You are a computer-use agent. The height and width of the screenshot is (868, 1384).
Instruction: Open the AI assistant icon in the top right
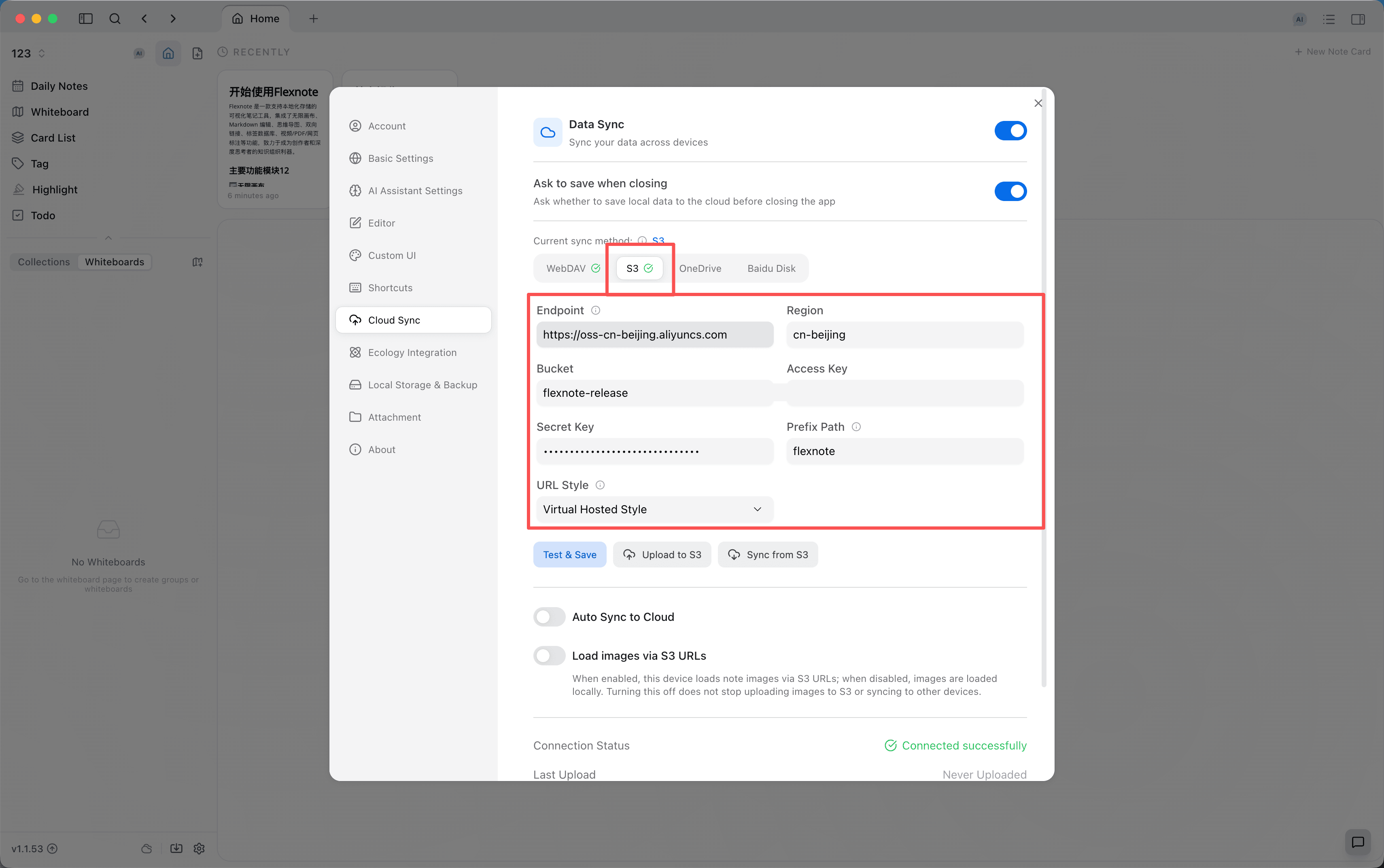pyautogui.click(x=1299, y=19)
